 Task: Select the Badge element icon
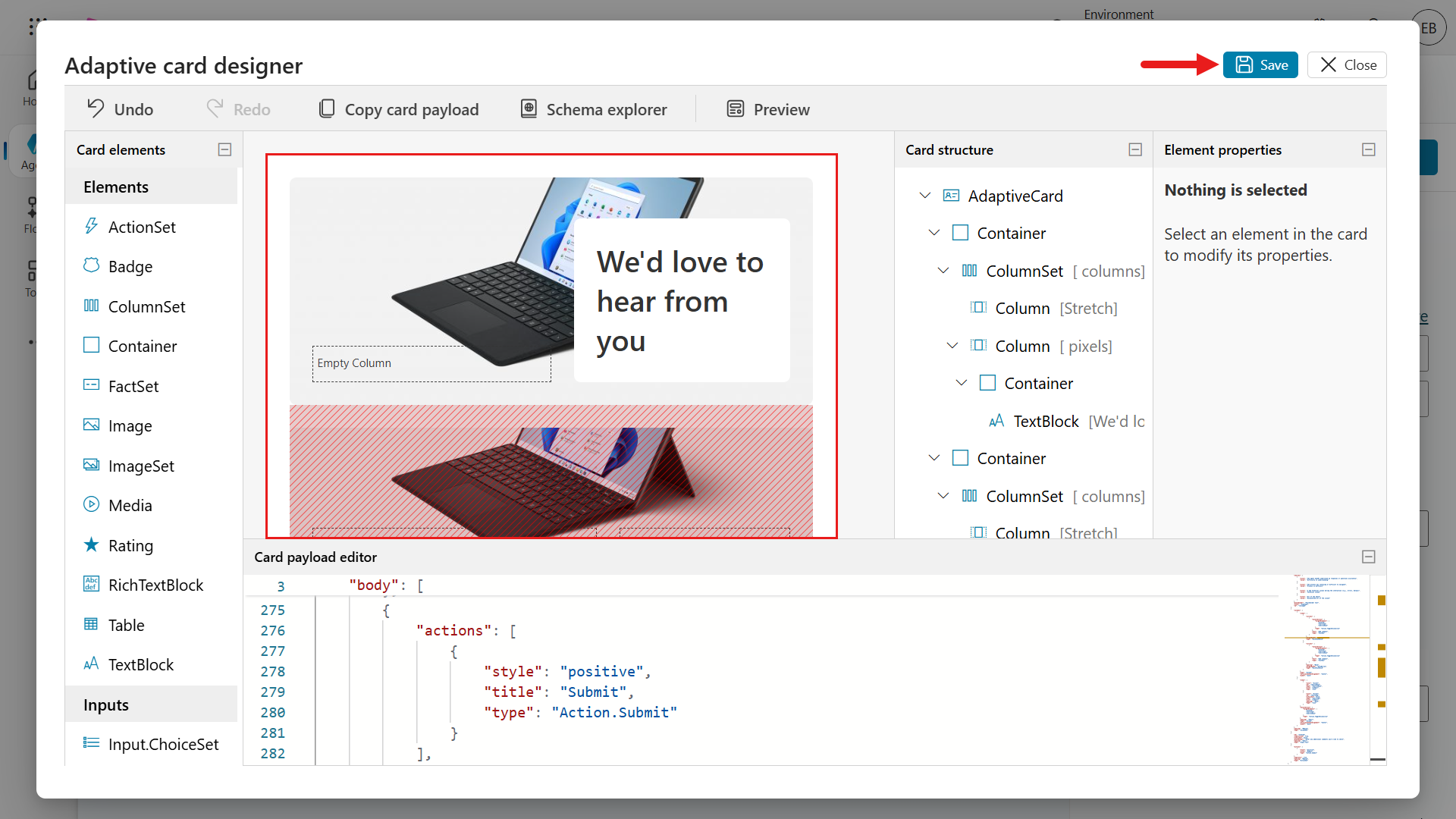(91, 265)
